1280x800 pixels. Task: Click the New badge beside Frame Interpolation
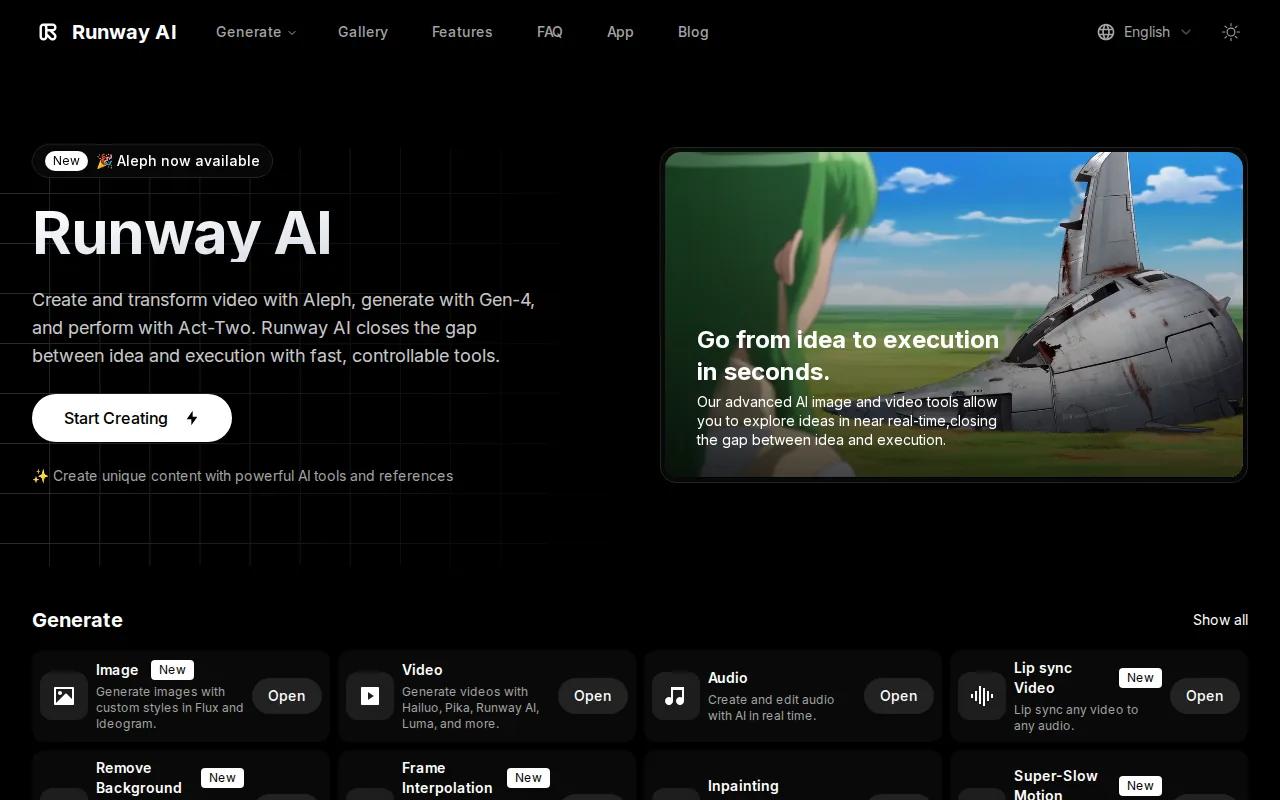click(528, 778)
